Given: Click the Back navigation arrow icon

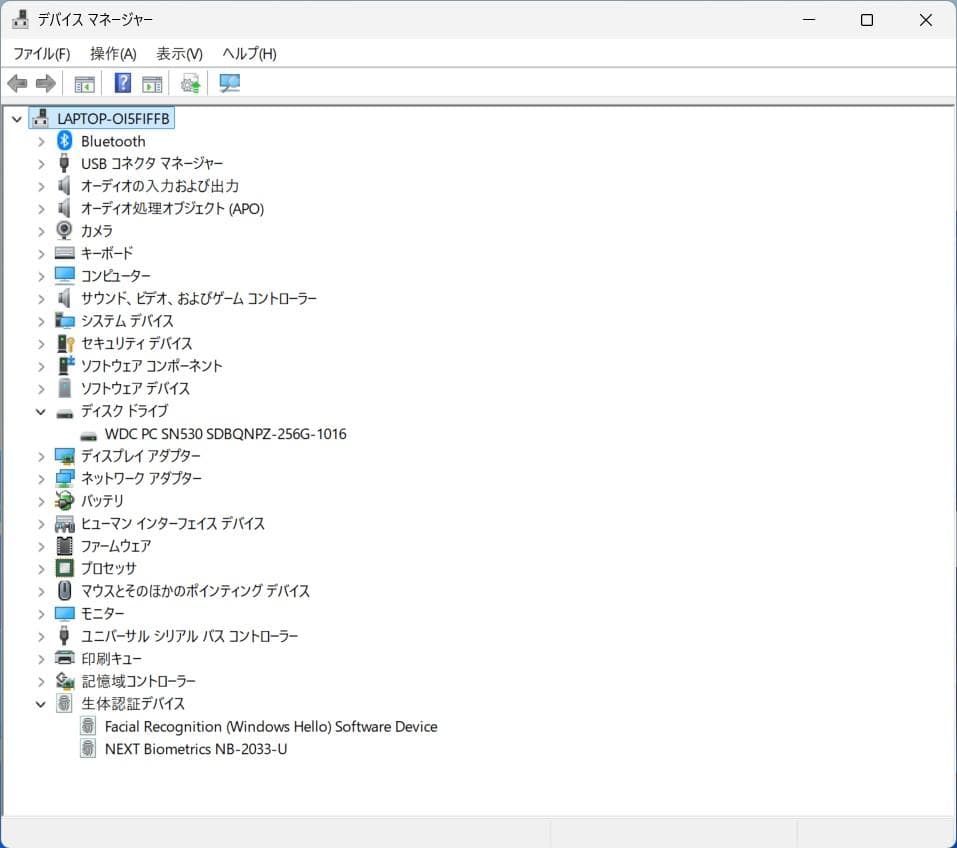Looking at the screenshot, I should coord(17,83).
